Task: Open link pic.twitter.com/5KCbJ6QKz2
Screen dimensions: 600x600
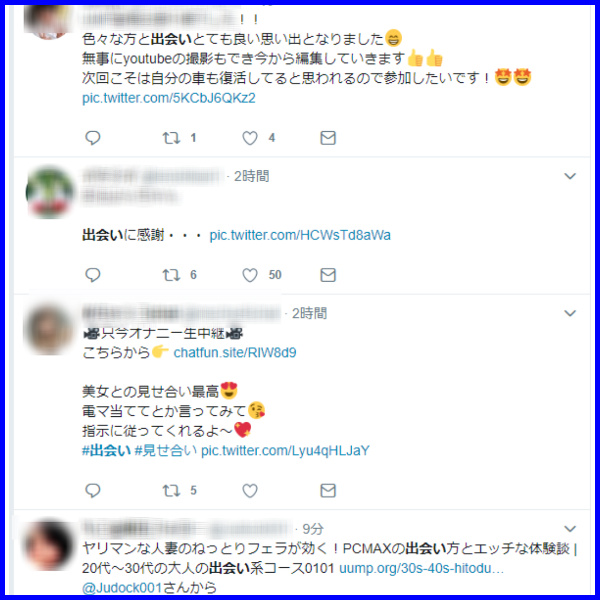Action: tap(169, 98)
